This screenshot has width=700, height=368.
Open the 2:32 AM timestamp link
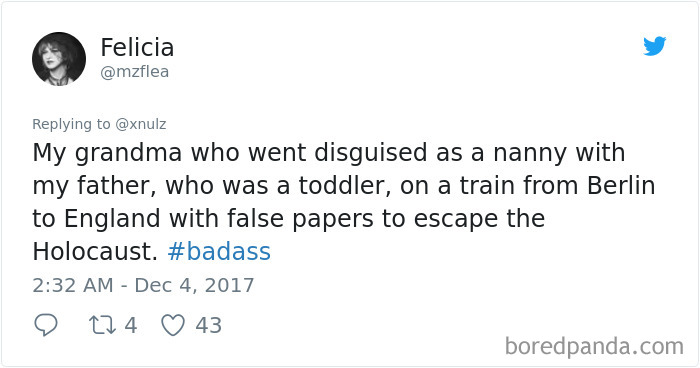[73, 285]
